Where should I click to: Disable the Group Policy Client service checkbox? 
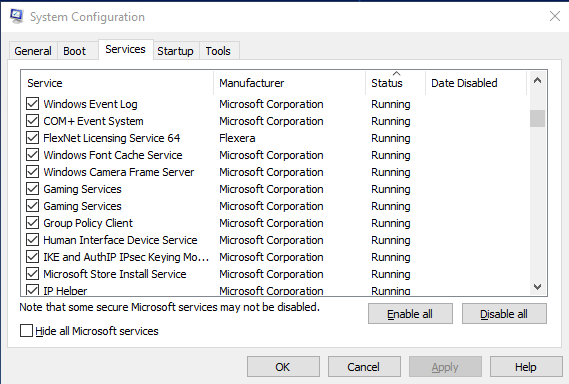[x=32, y=223]
